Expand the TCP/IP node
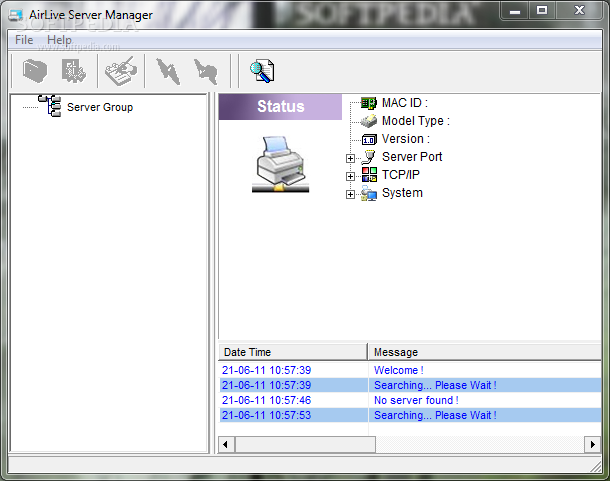610x481 pixels. 350,176
